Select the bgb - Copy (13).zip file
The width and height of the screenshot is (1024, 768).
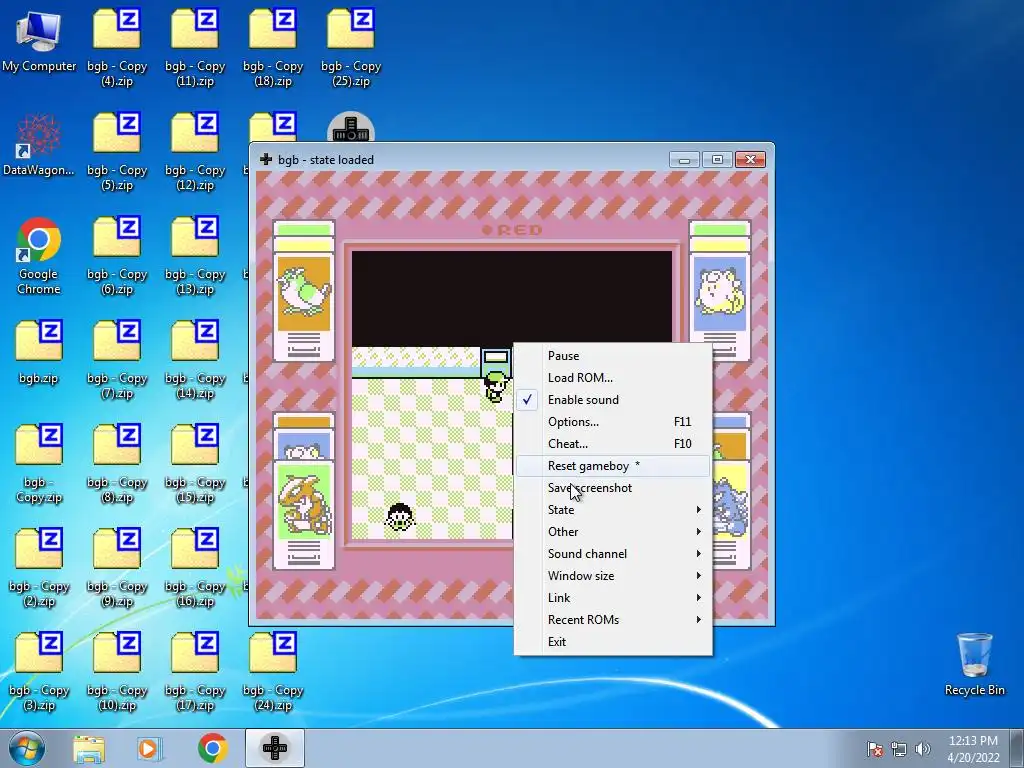pyautogui.click(x=195, y=256)
